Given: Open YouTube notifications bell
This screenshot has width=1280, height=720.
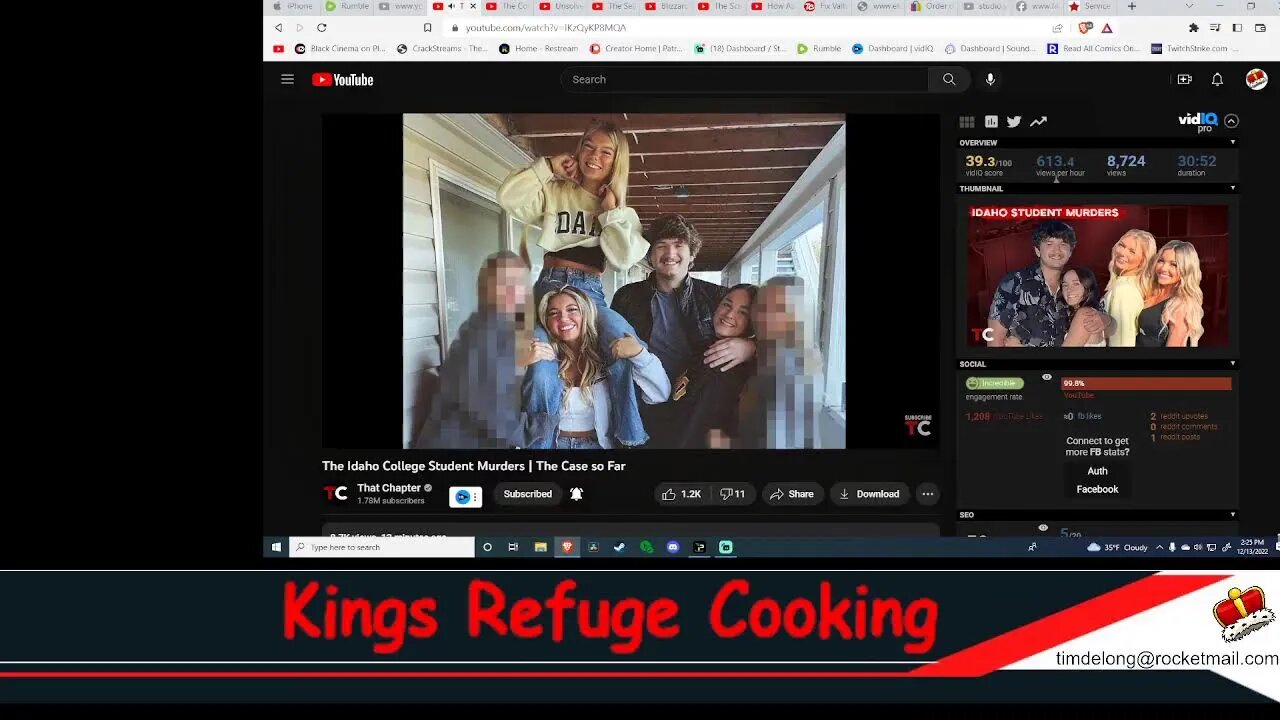Looking at the screenshot, I should coord(1217,79).
